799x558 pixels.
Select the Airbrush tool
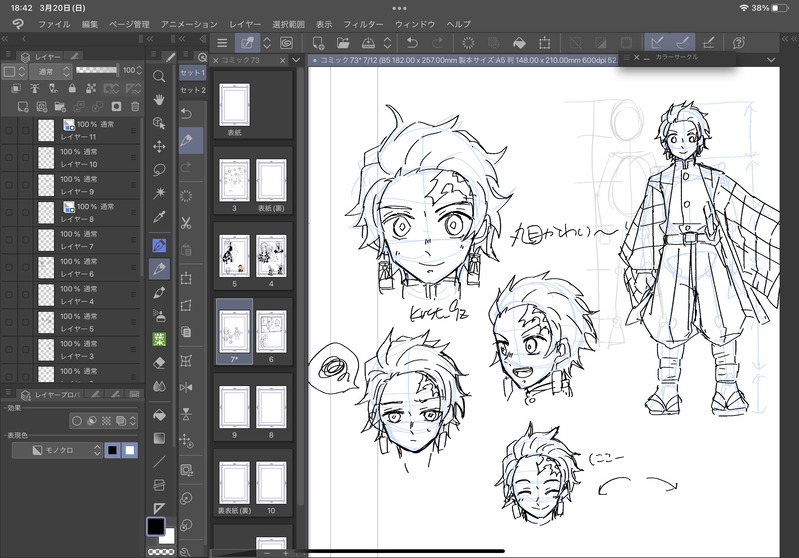point(159,316)
